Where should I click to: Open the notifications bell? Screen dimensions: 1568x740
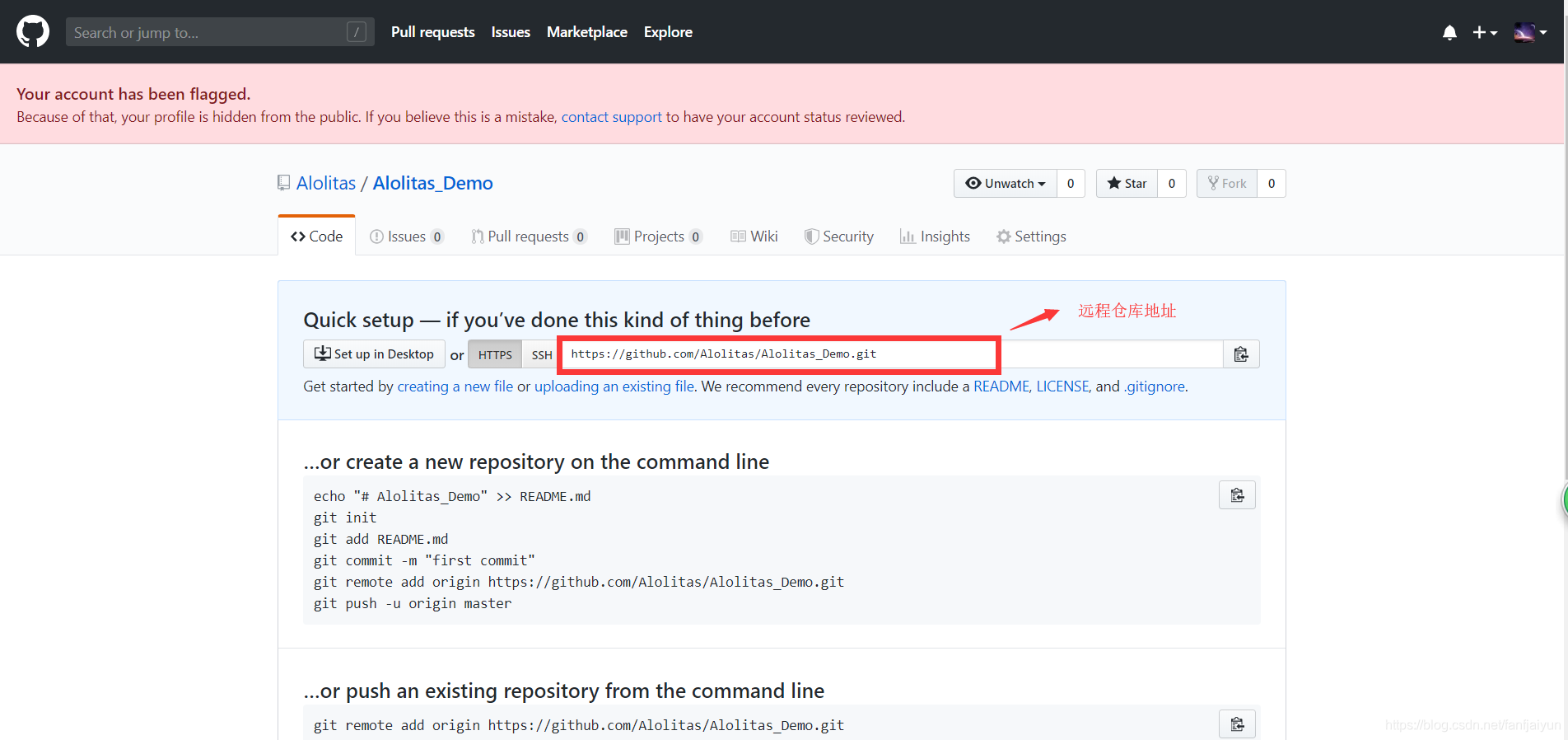(x=1449, y=32)
